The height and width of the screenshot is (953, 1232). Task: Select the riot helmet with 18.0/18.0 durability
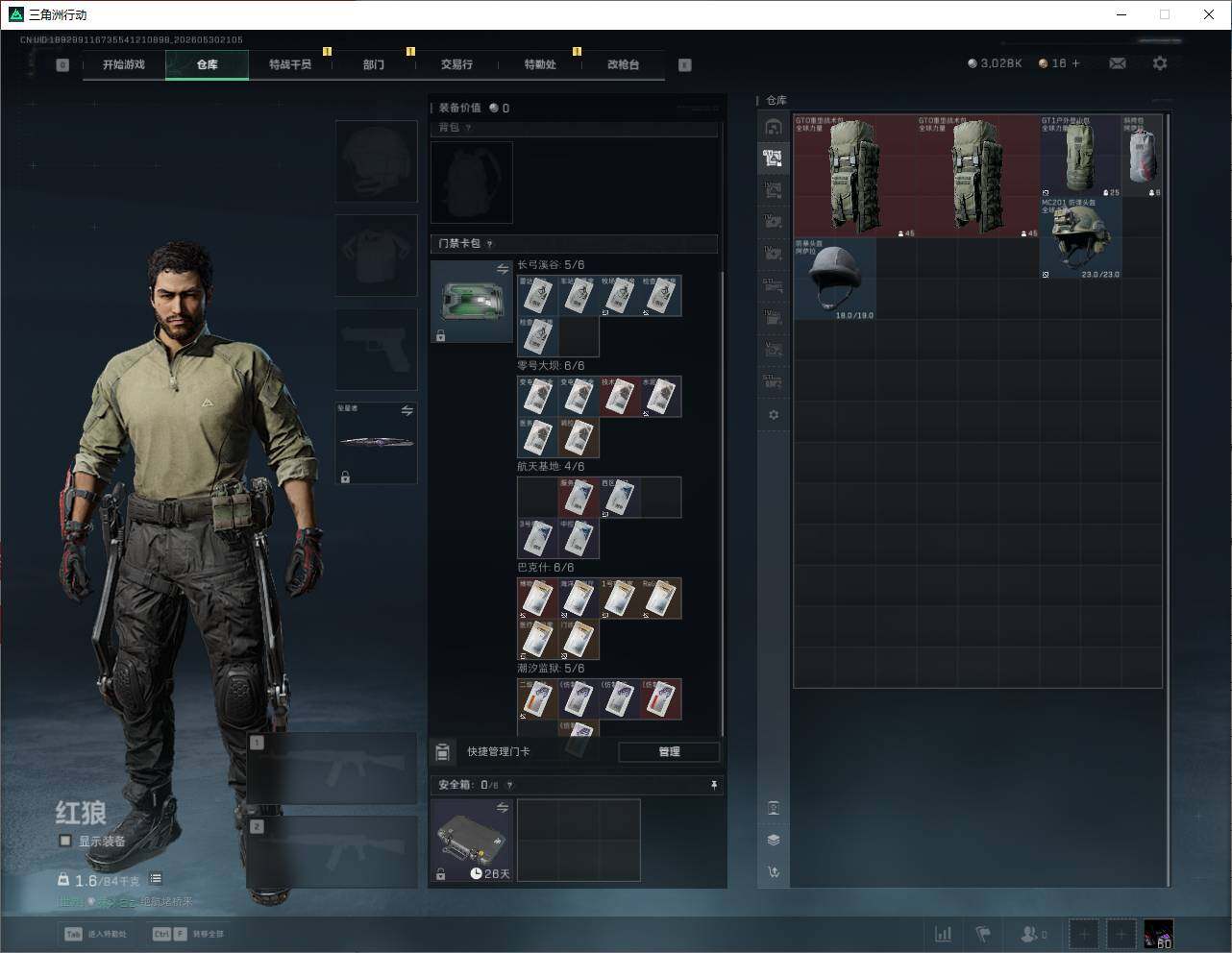click(835, 280)
